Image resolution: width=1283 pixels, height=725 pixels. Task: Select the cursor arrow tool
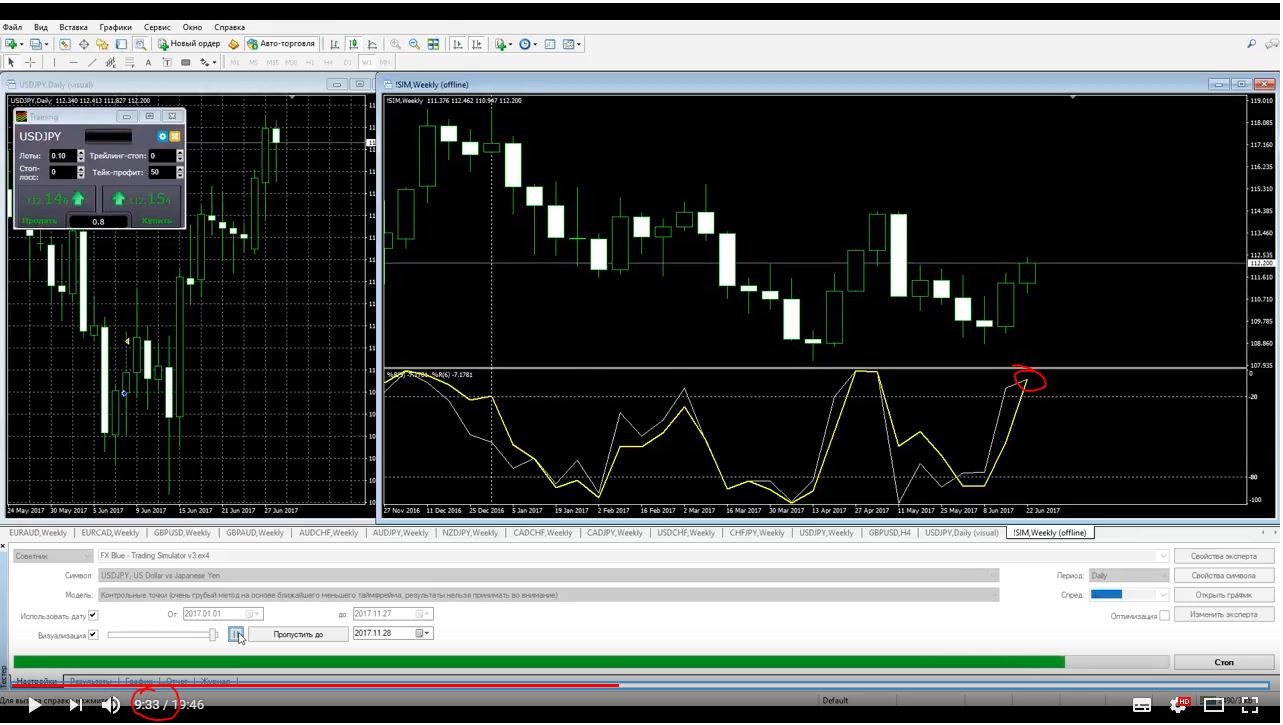[12, 62]
